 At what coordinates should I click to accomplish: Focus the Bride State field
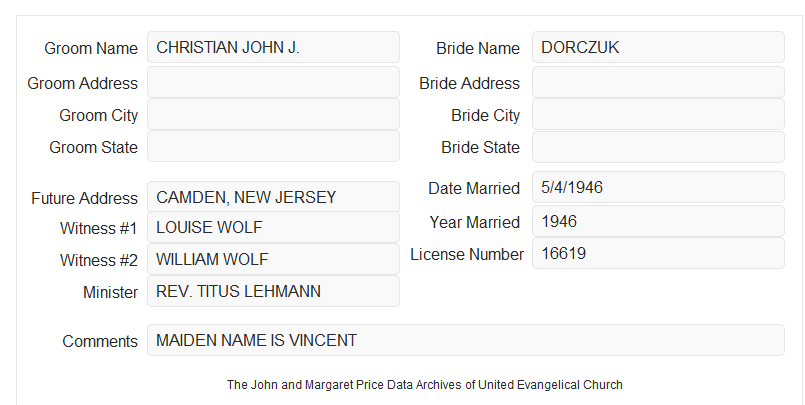coord(658,147)
